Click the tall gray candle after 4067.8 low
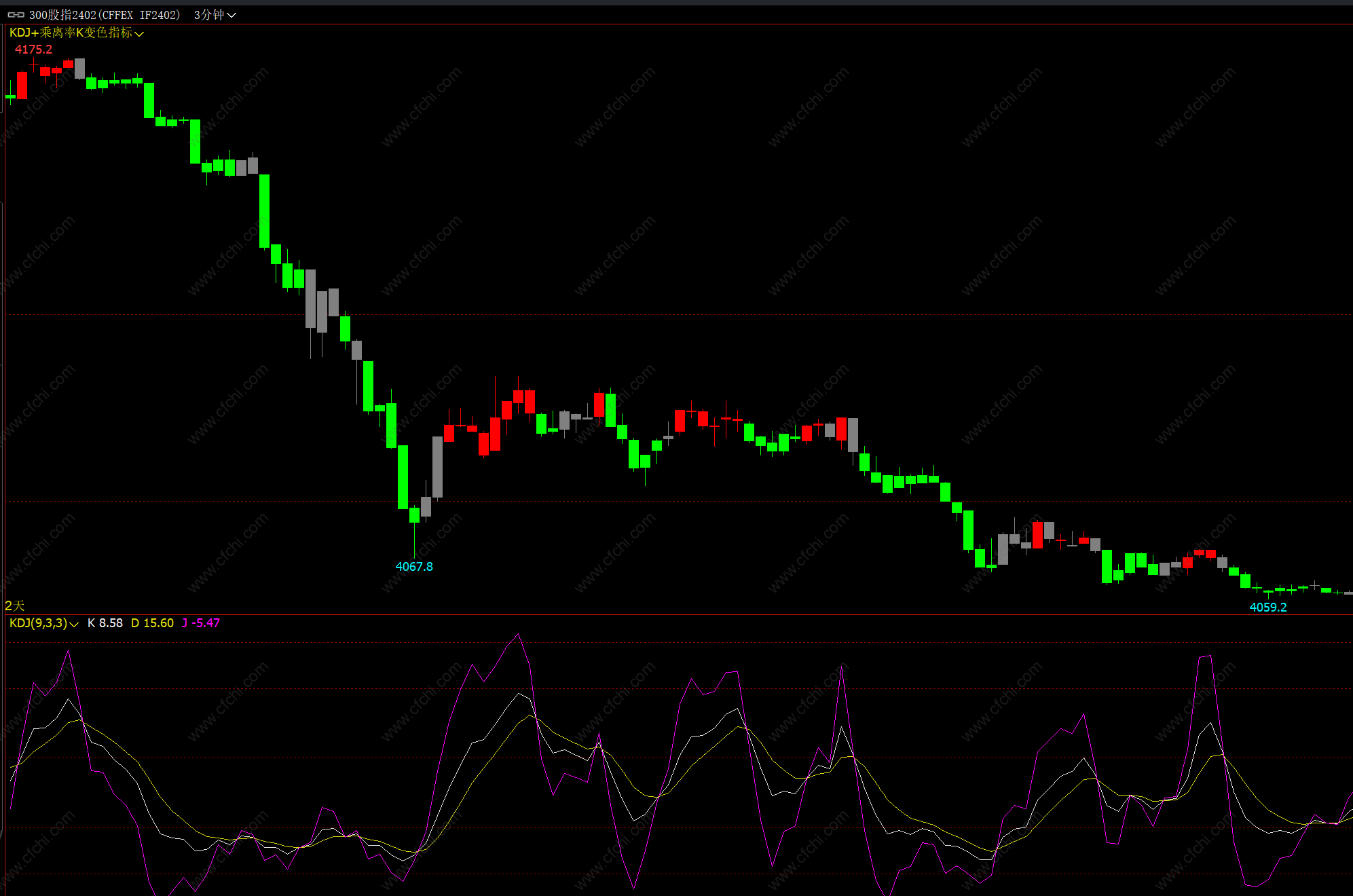 [437, 467]
